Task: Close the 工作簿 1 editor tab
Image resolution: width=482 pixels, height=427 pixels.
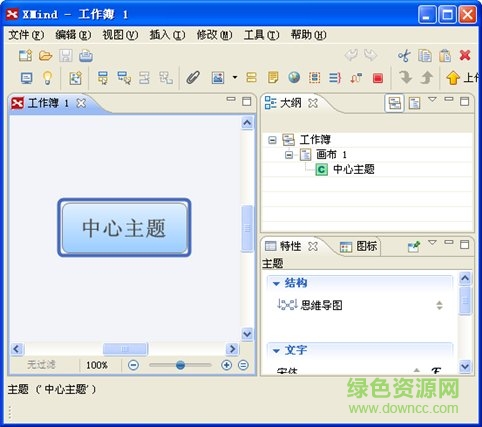Action: click(81, 103)
